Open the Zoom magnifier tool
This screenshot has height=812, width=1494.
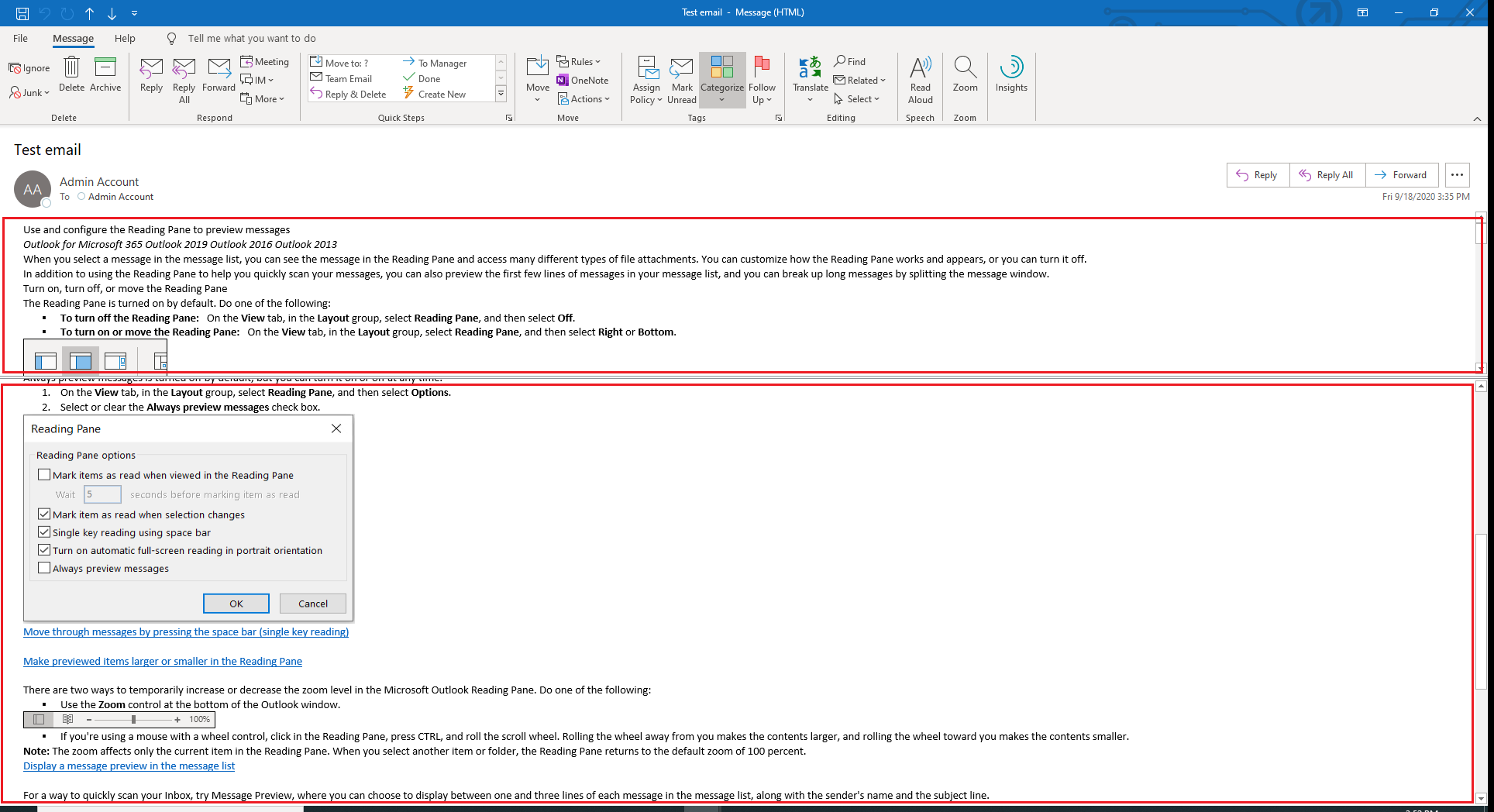(x=965, y=75)
